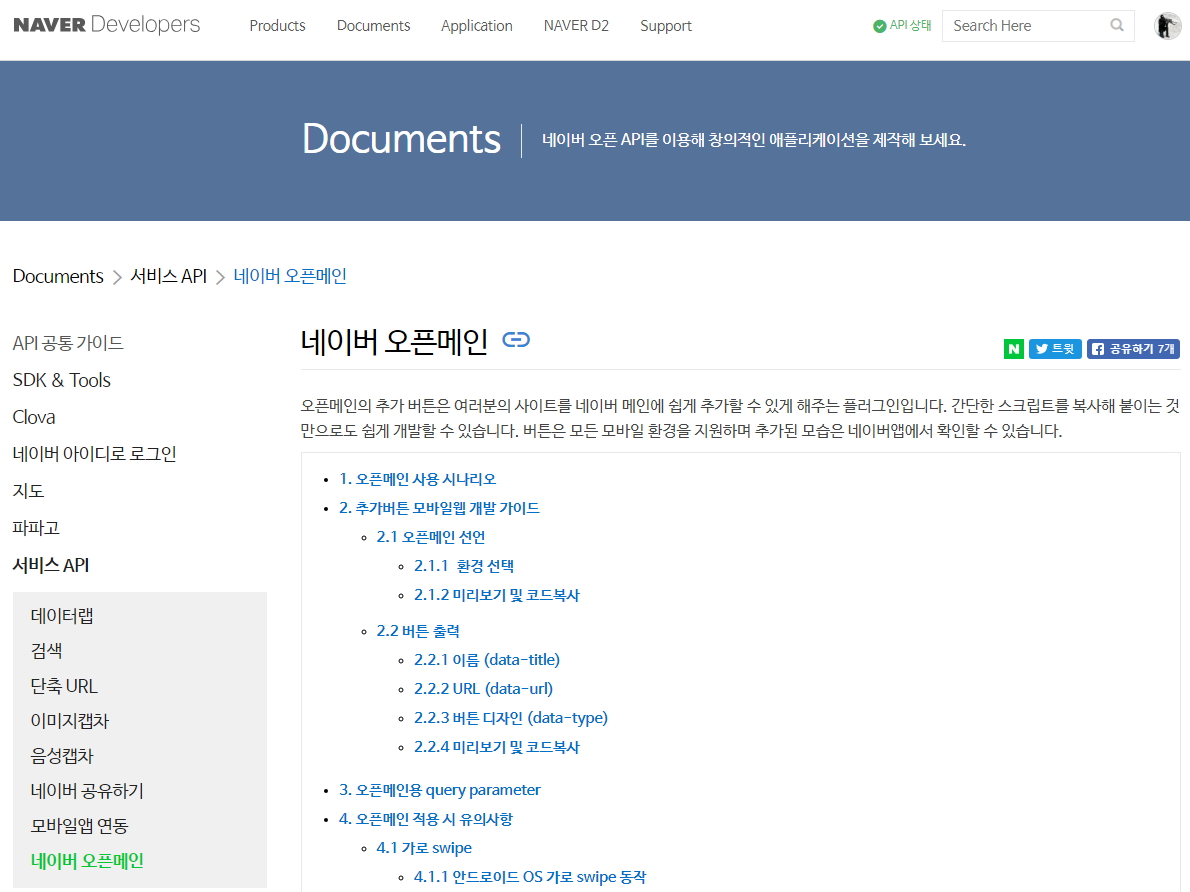Collapse the 서비스 API sidebar section
Viewport: 1190px width, 892px height.
coord(51,566)
